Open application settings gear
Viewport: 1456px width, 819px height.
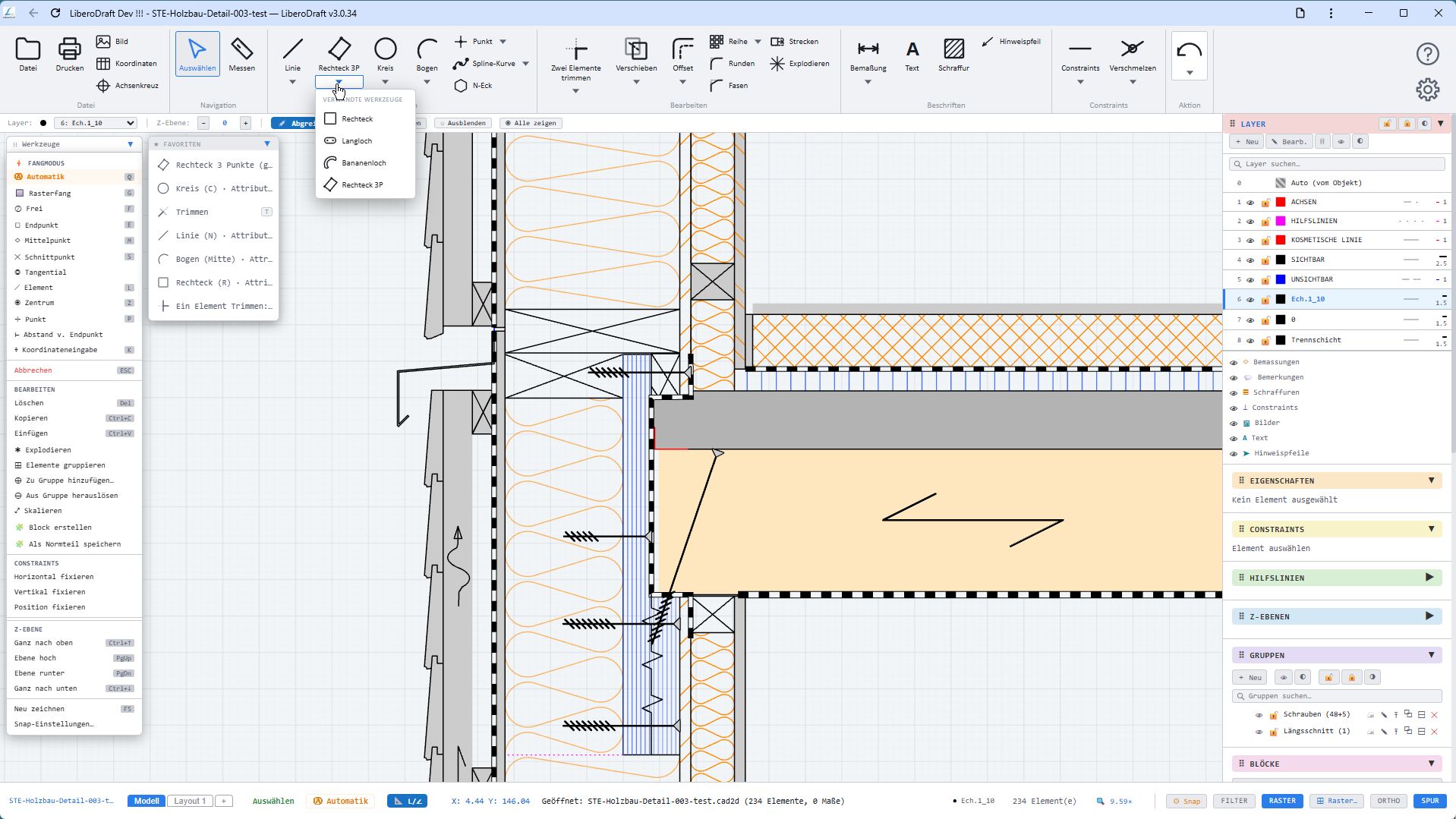(1427, 90)
